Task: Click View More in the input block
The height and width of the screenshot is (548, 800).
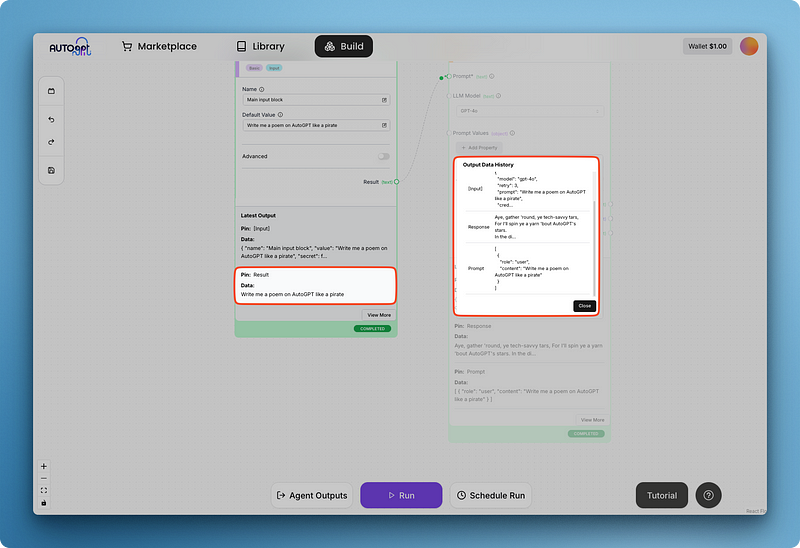Action: click(379, 315)
